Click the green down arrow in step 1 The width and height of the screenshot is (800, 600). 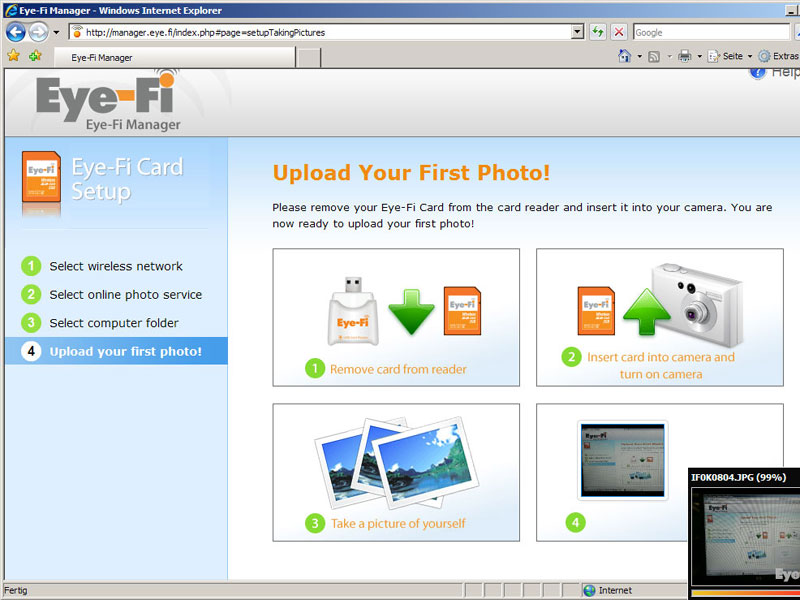(411, 312)
